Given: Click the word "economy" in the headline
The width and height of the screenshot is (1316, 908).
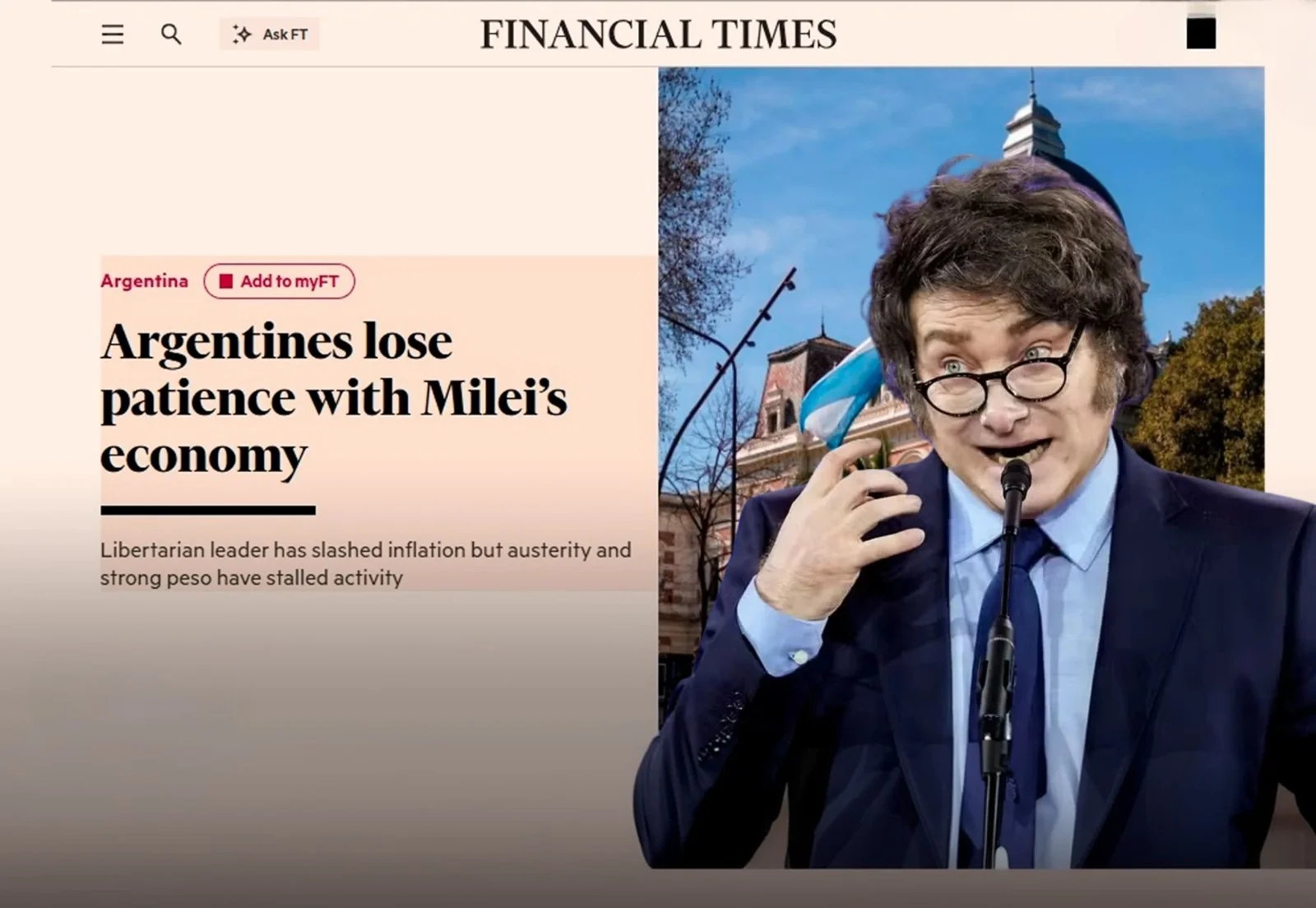Looking at the screenshot, I should [x=204, y=456].
